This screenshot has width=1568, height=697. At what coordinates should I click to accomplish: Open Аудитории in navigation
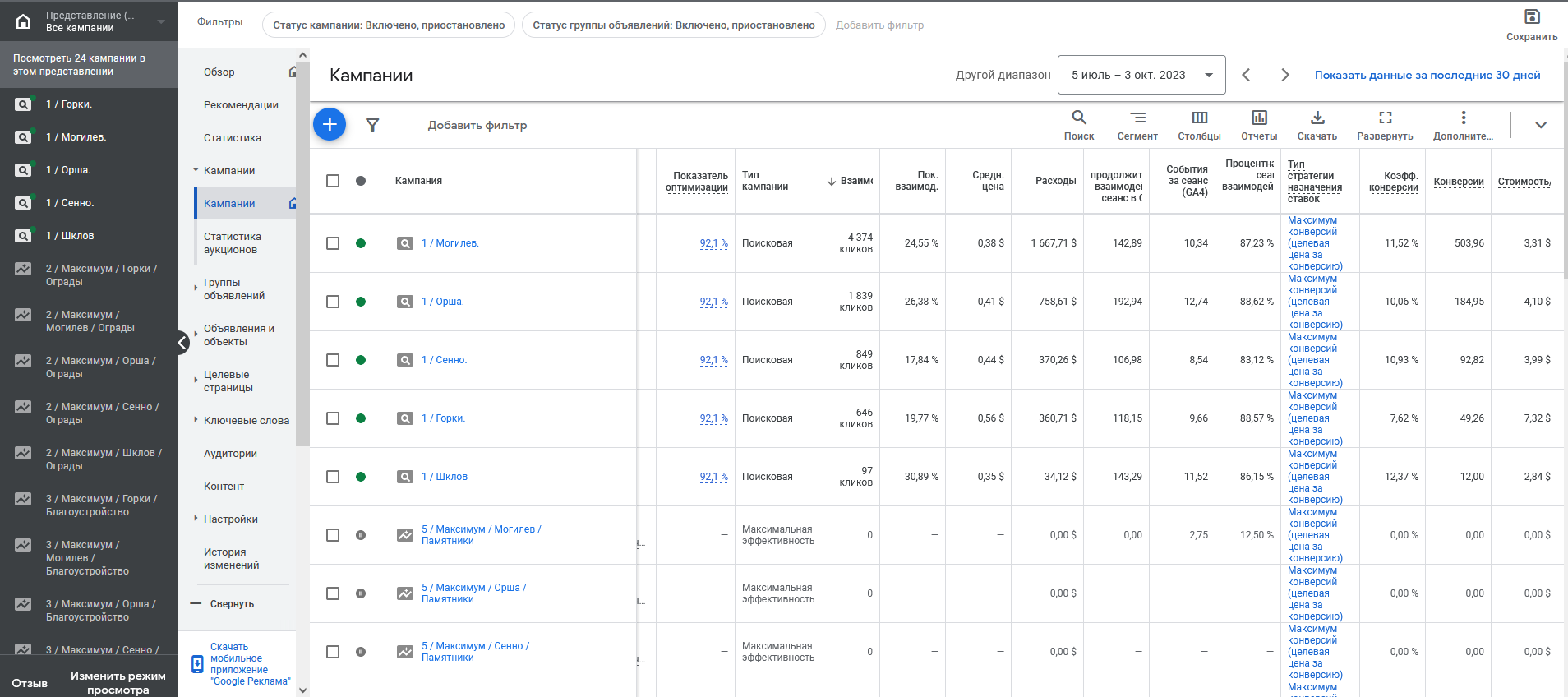coord(230,453)
